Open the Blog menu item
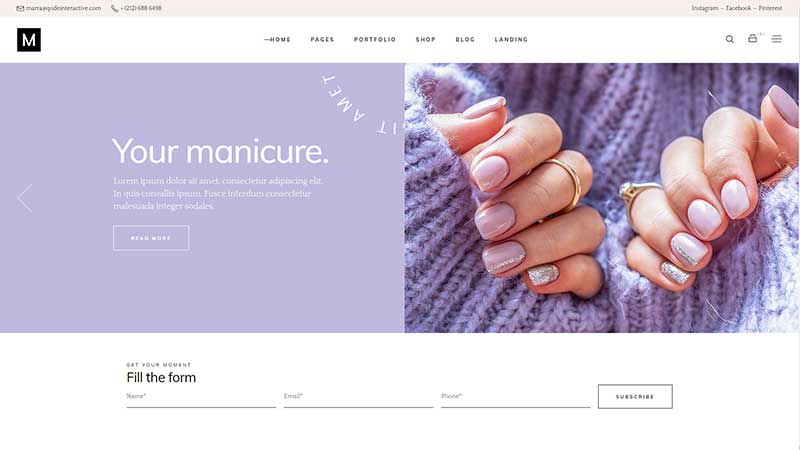The image size is (800, 450). (465, 39)
